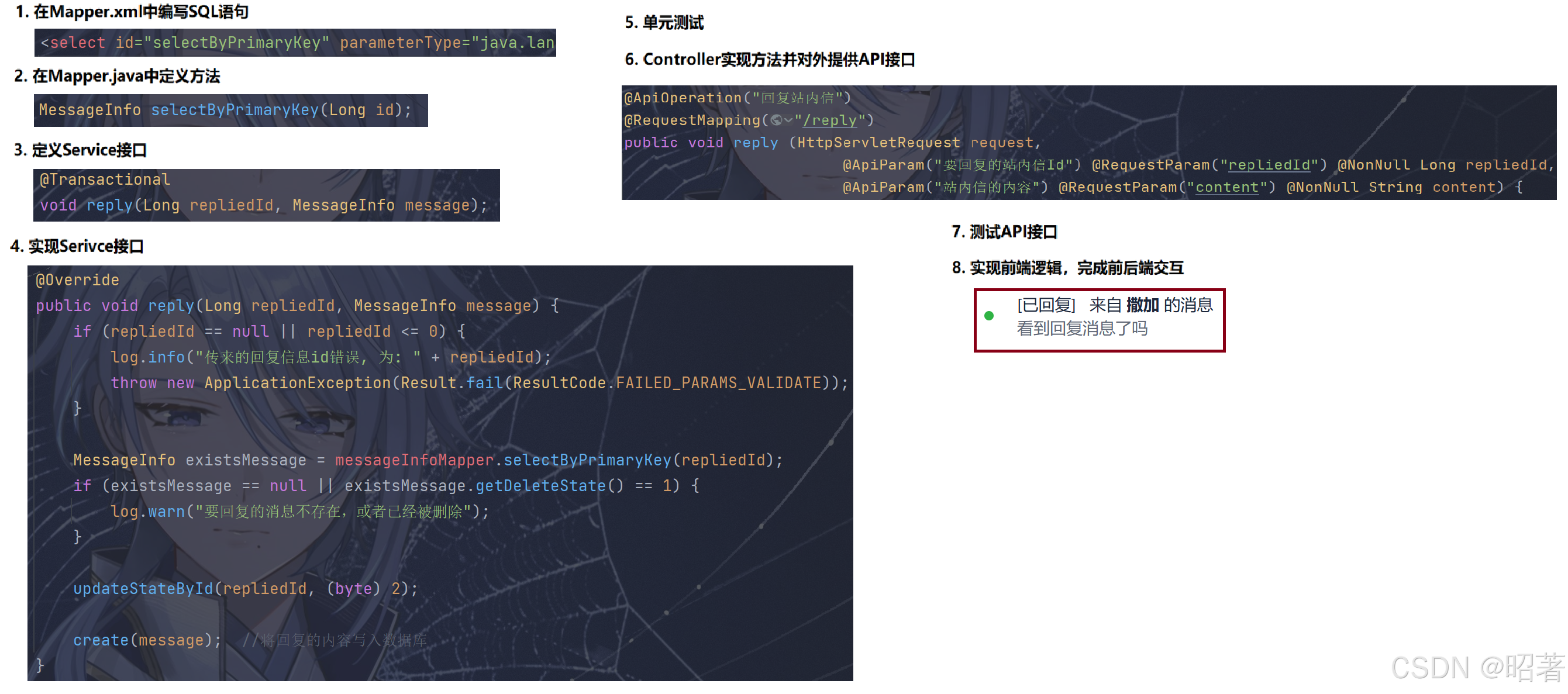Click the @ApiOperation("回复站内信") annotation line

click(737, 98)
